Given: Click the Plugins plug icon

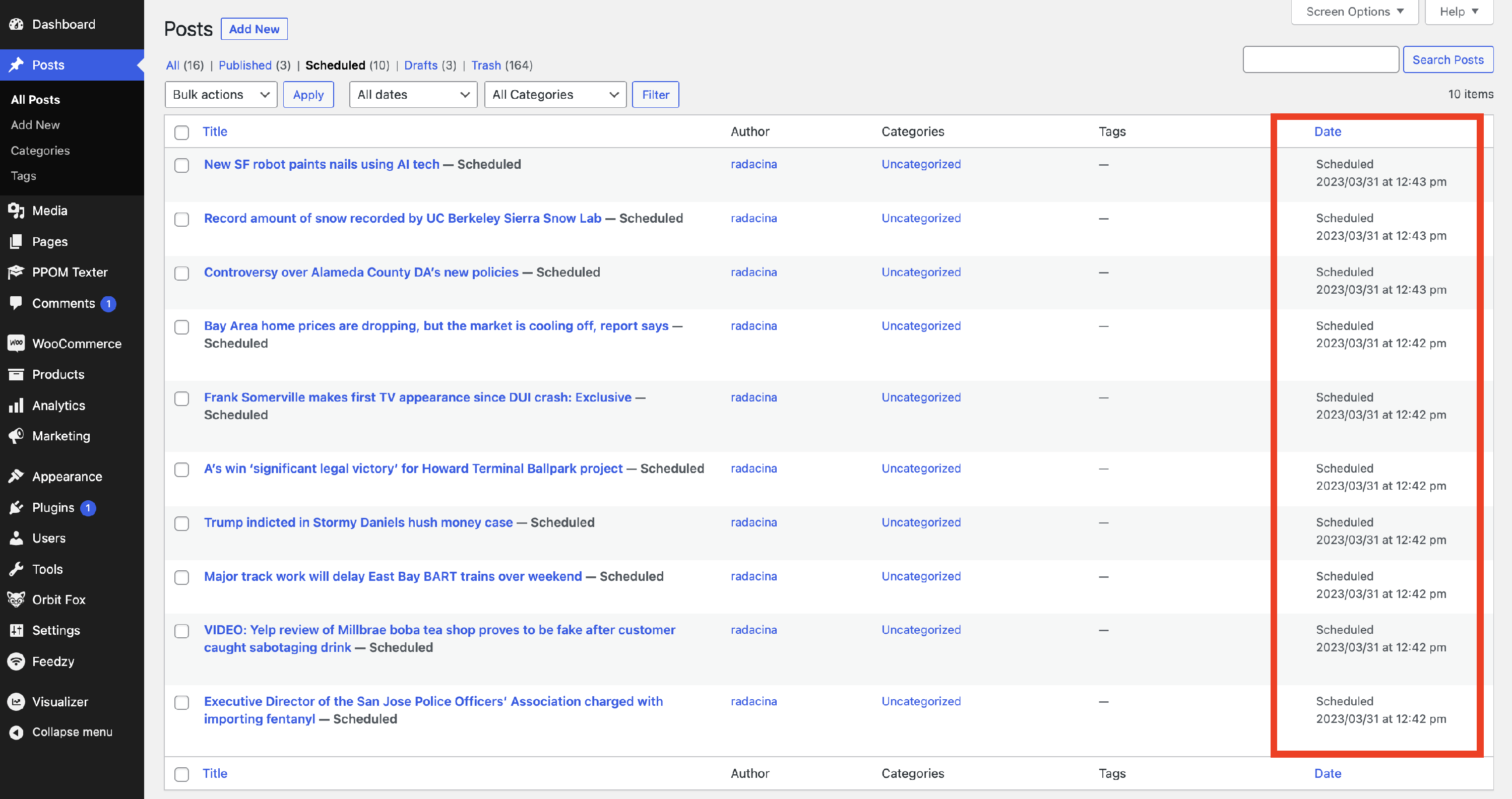Looking at the screenshot, I should 16,507.
